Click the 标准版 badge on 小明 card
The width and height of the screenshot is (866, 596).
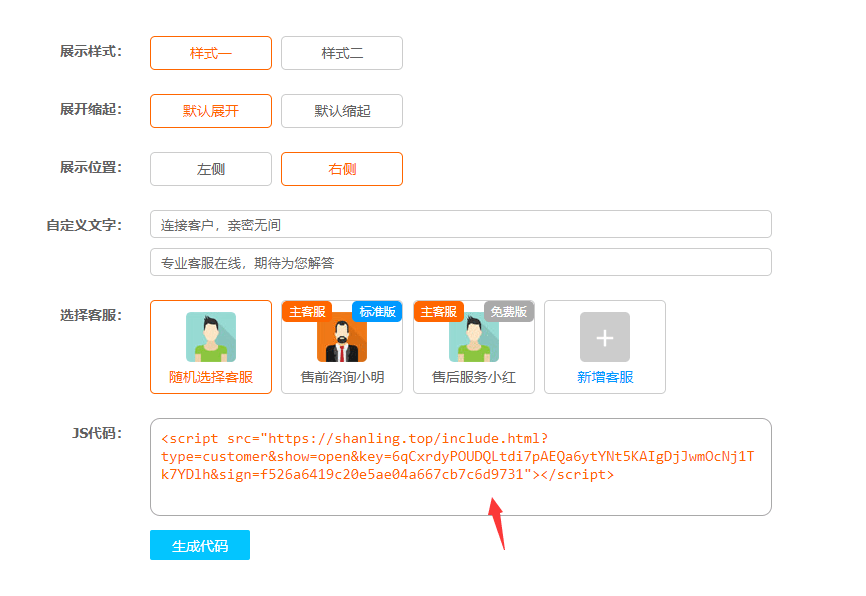coord(377,312)
